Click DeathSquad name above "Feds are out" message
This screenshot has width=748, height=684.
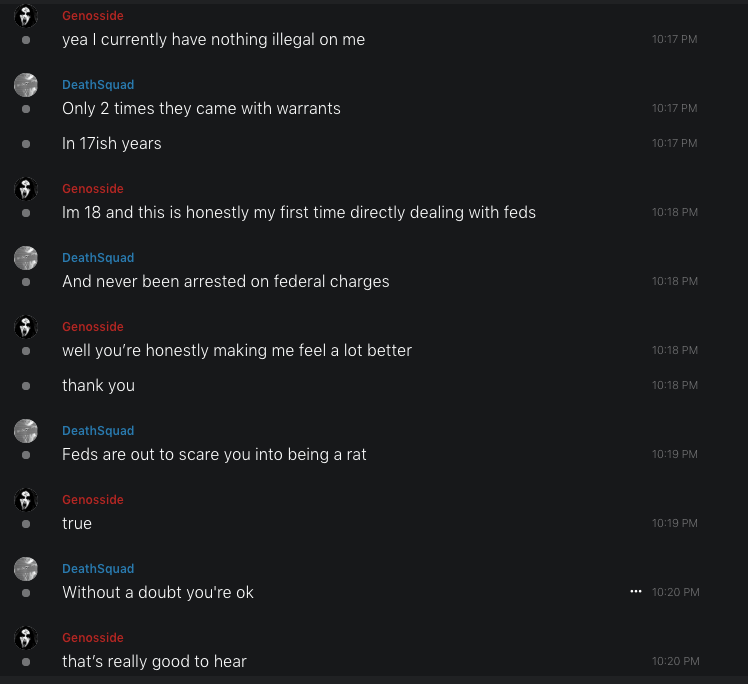point(98,431)
